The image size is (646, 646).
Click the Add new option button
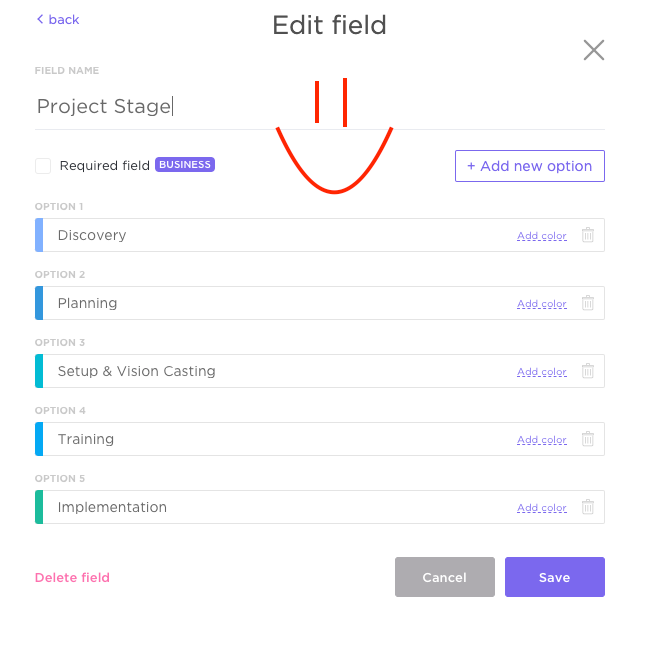(x=530, y=166)
